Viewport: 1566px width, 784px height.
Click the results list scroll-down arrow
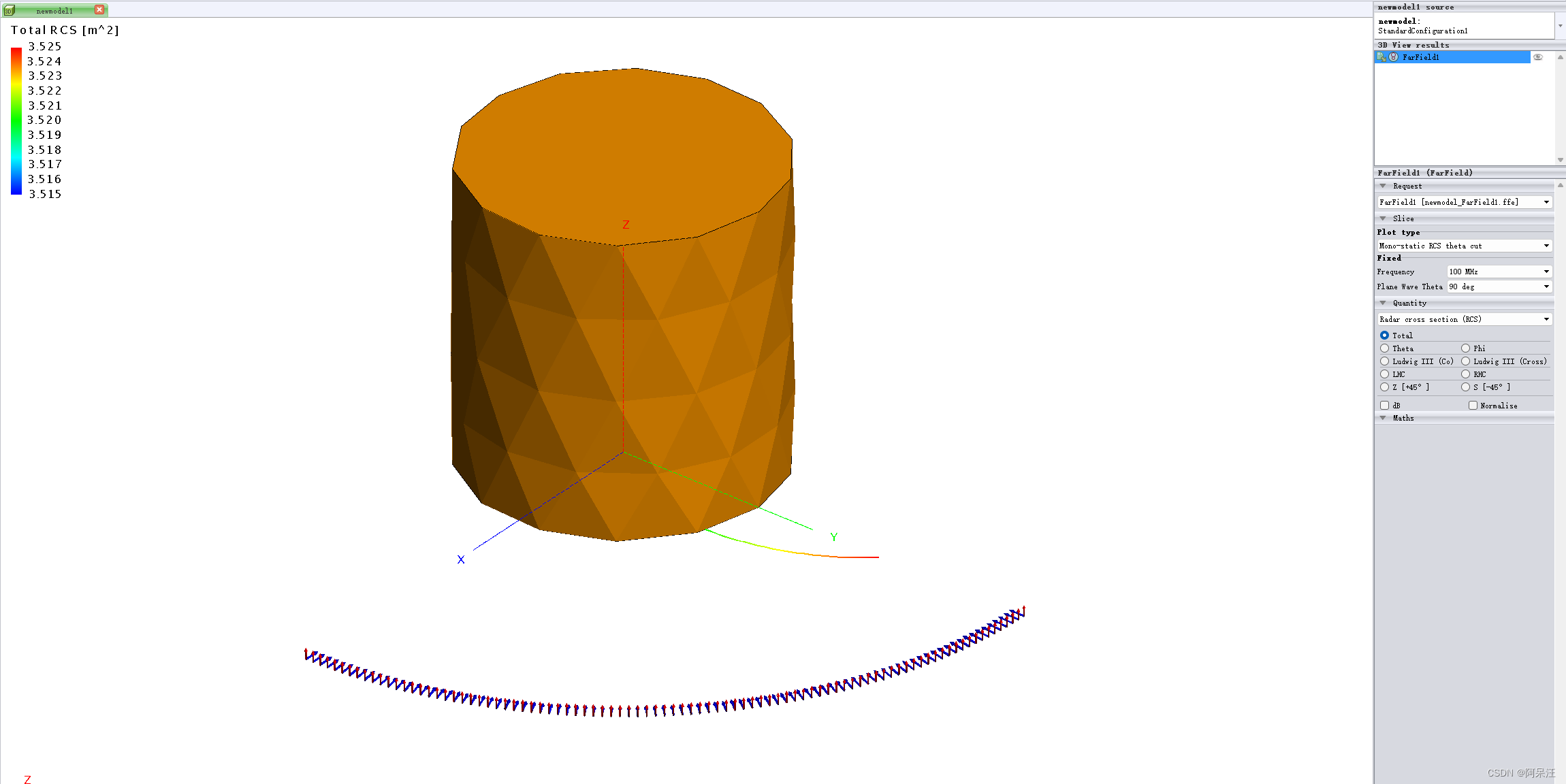point(1560,160)
